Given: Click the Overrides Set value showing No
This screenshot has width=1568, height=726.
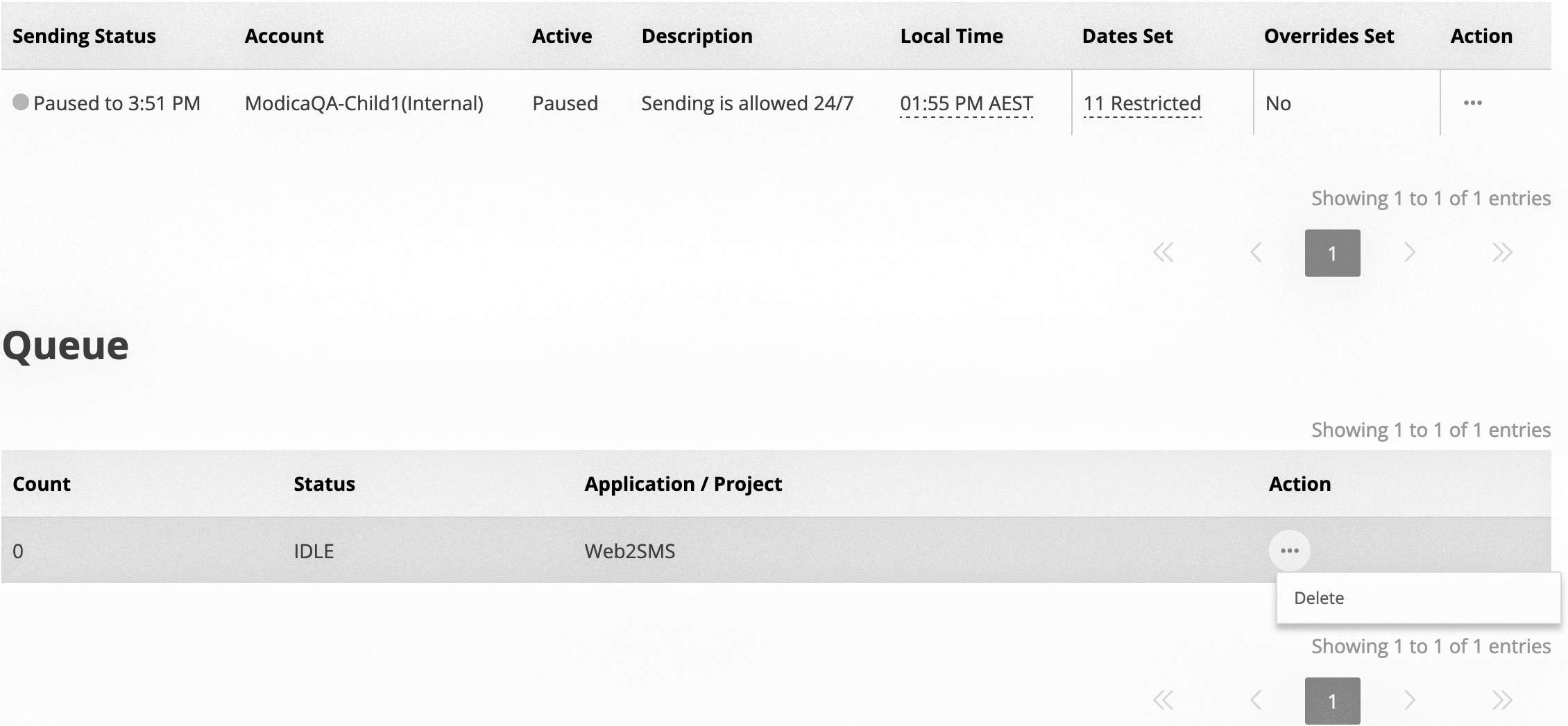Looking at the screenshot, I should point(1279,103).
